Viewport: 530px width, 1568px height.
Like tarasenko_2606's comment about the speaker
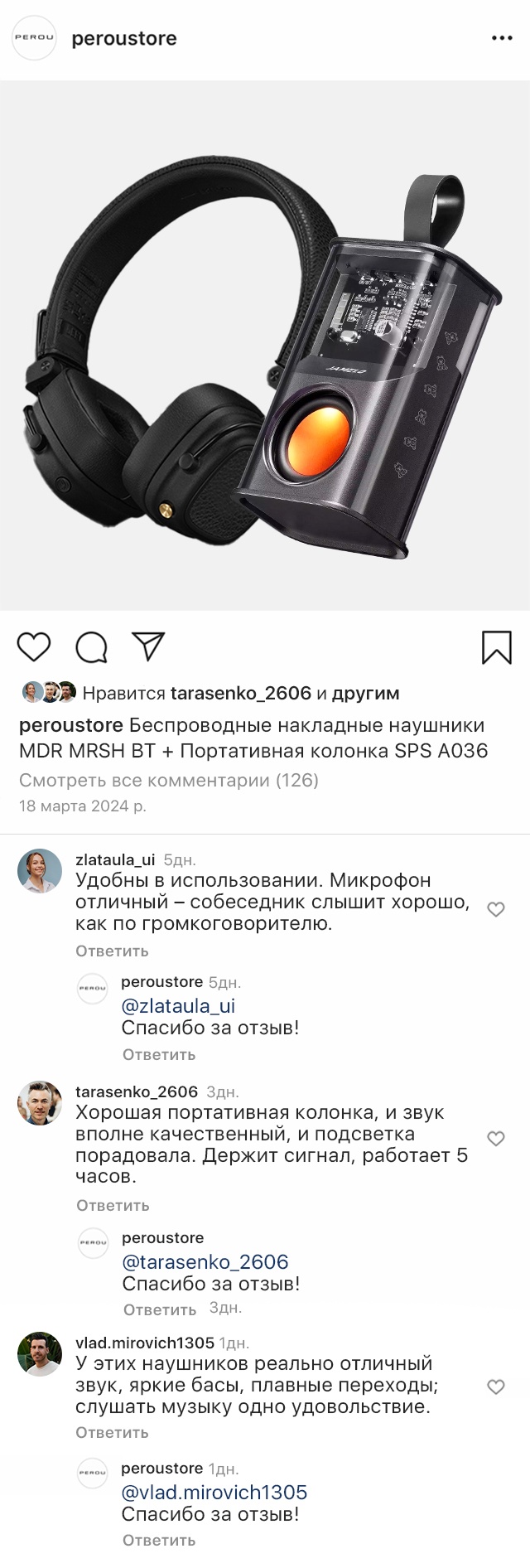(496, 1139)
